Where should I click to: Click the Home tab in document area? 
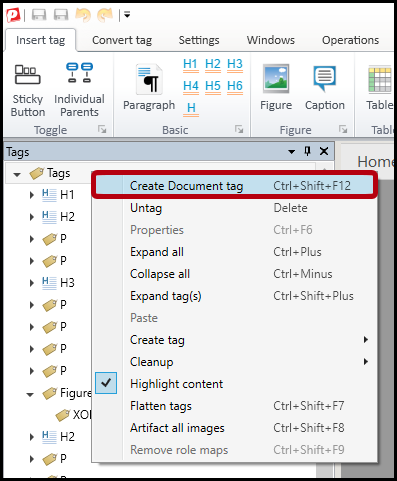click(x=375, y=162)
